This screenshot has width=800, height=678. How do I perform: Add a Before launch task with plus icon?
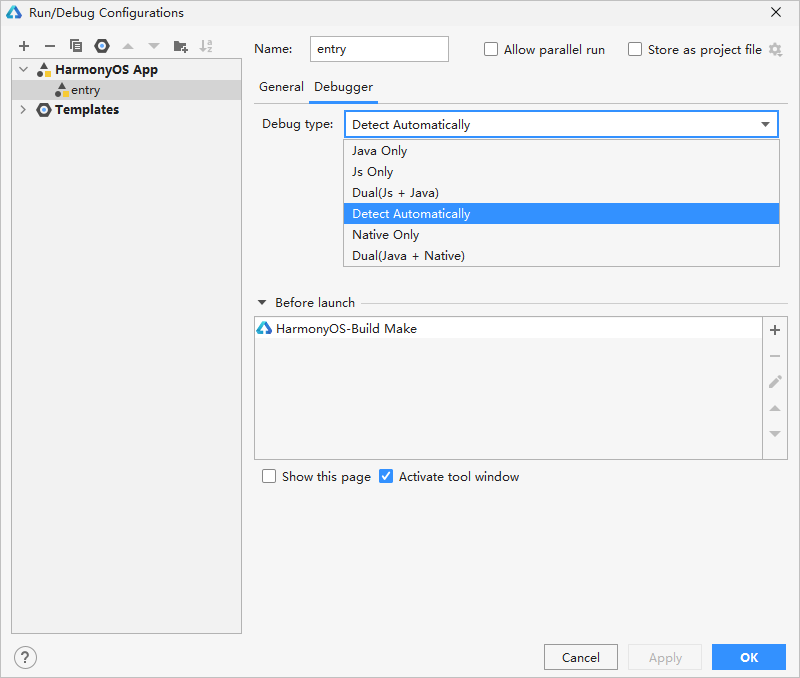coord(775,330)
